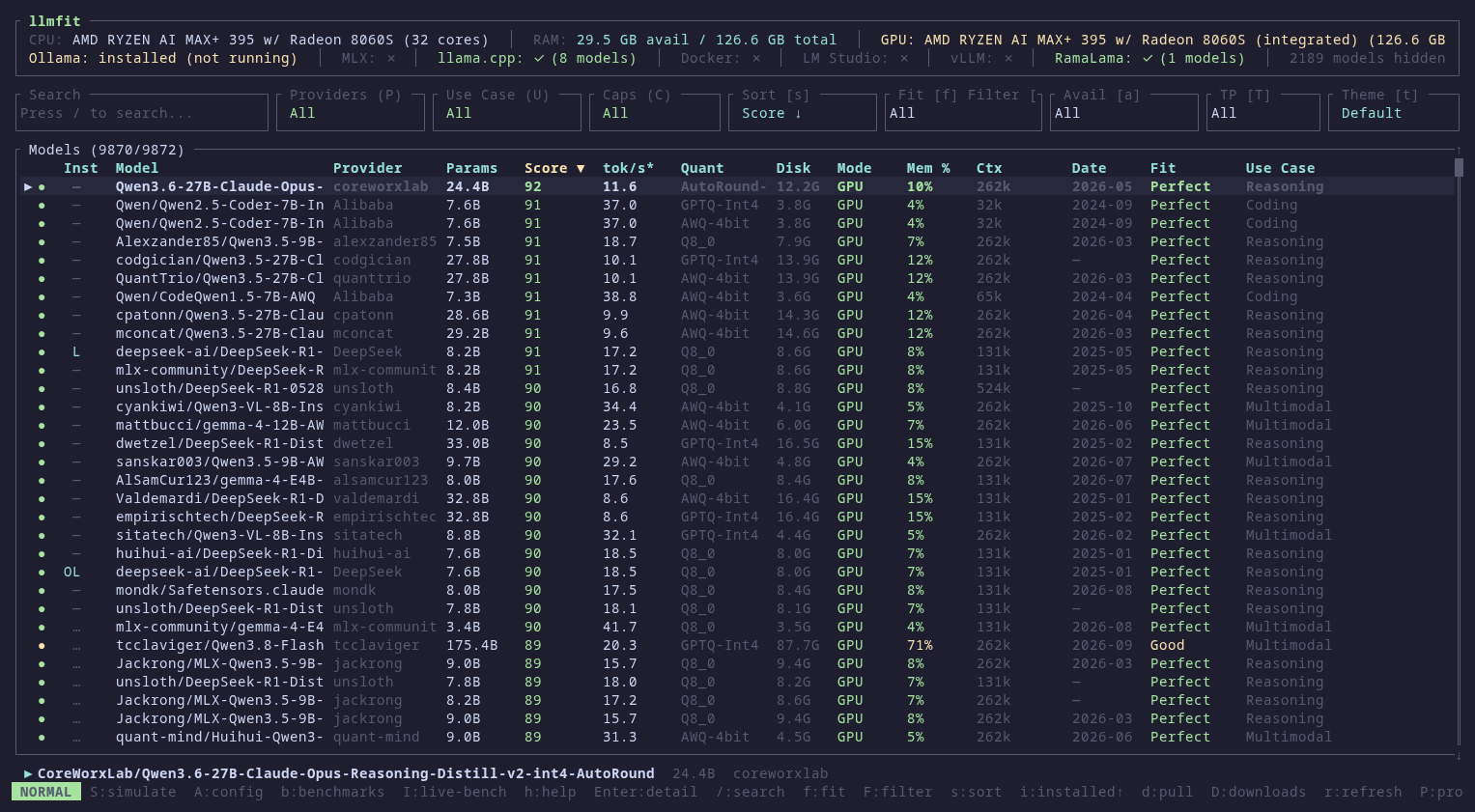Click the L installed marker on deepseek-ai row
Image resolution: width=1475 pixels, height=812 pixels.
click(x=76, y=351)
